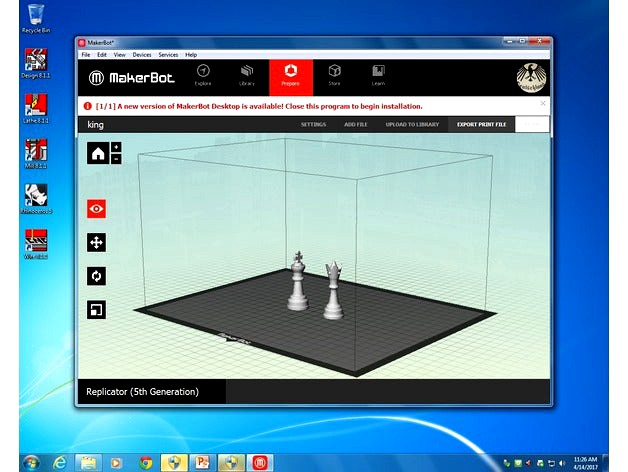The image size is (628, 472).
Task: Toggle the red eye View mode
Action: pos(97,208)
